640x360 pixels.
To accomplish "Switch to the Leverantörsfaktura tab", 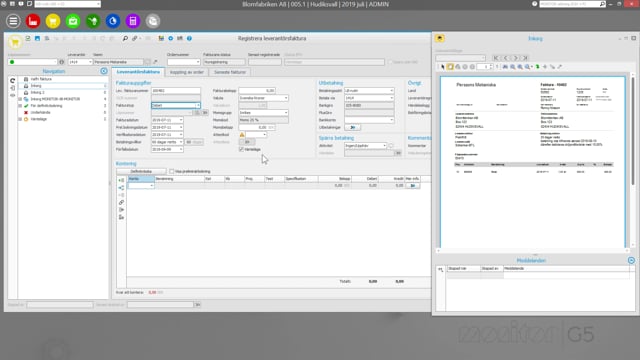I will coord(138,72).
